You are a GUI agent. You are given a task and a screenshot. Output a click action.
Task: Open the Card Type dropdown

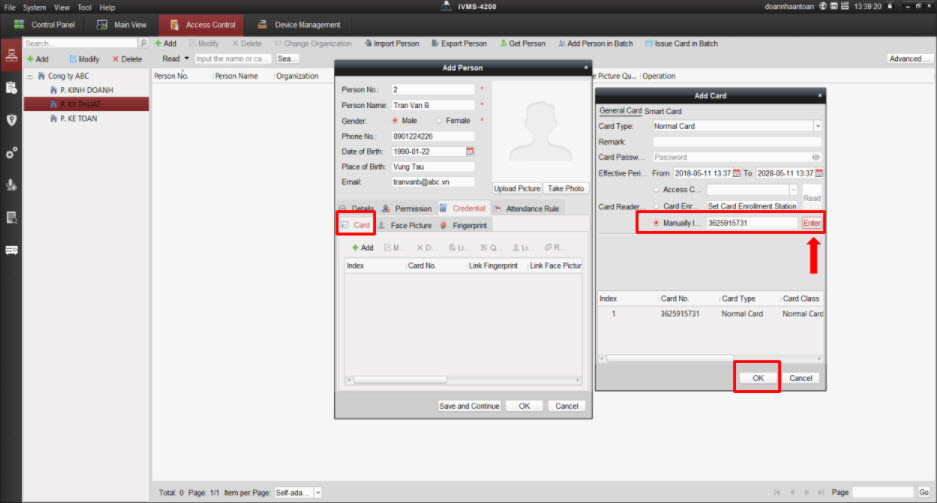(817, 126)
